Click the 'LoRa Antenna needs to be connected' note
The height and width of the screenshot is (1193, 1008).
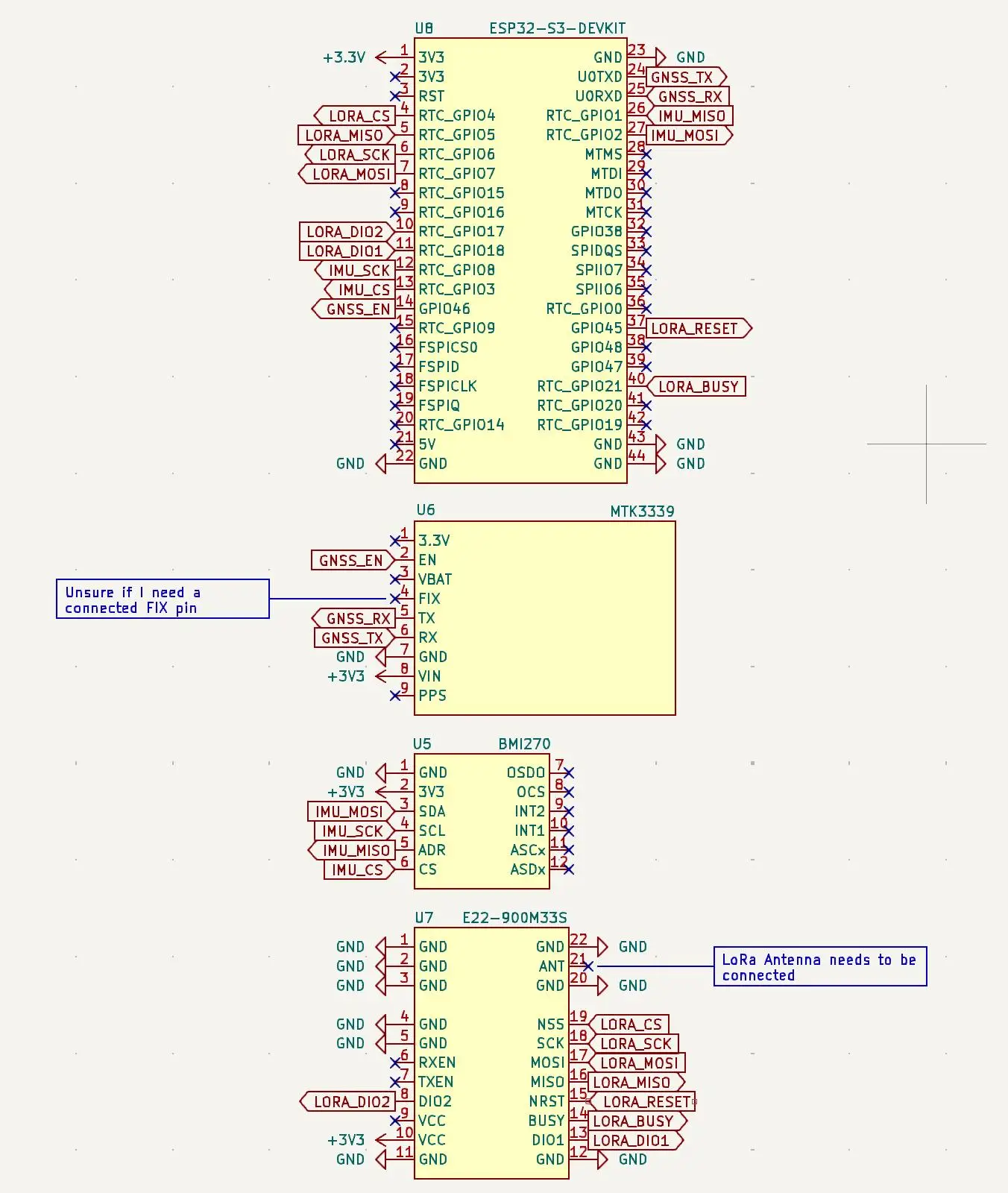(819, 967)
